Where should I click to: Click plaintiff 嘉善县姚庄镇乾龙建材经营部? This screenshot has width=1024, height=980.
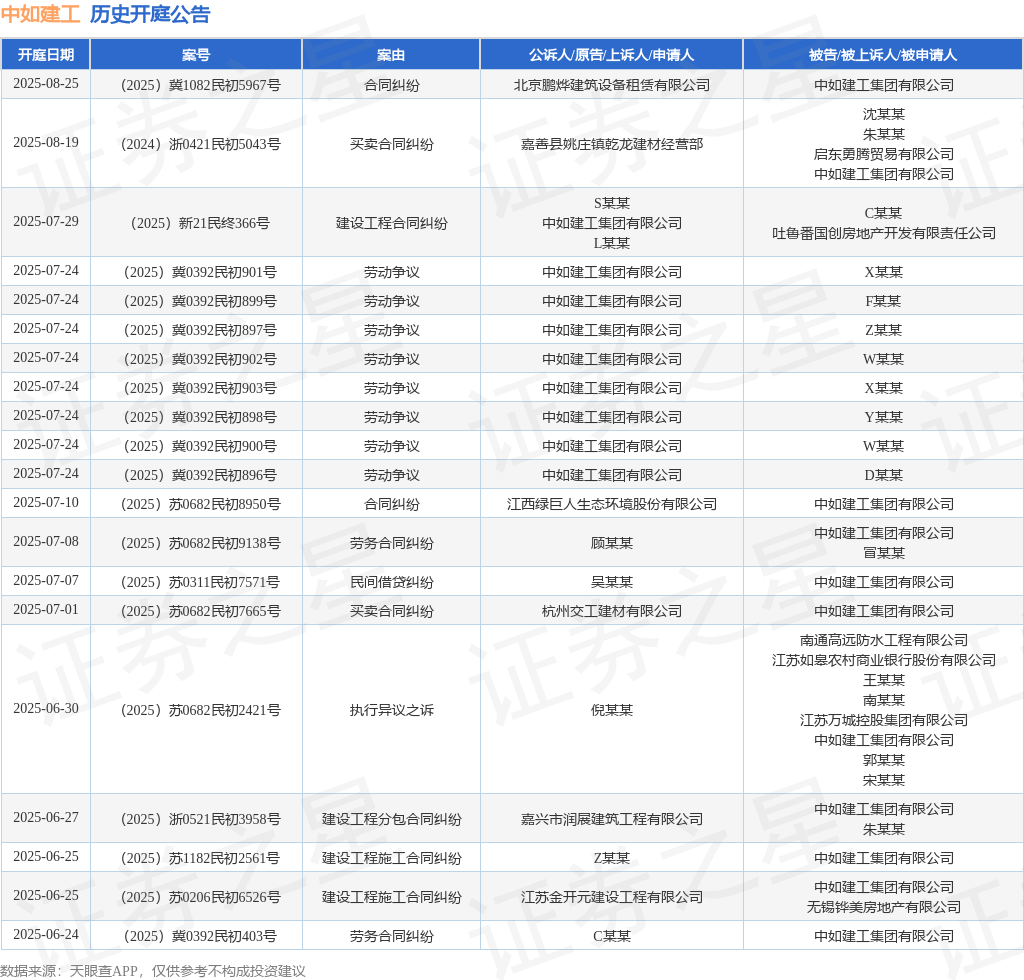click(611, 144)
